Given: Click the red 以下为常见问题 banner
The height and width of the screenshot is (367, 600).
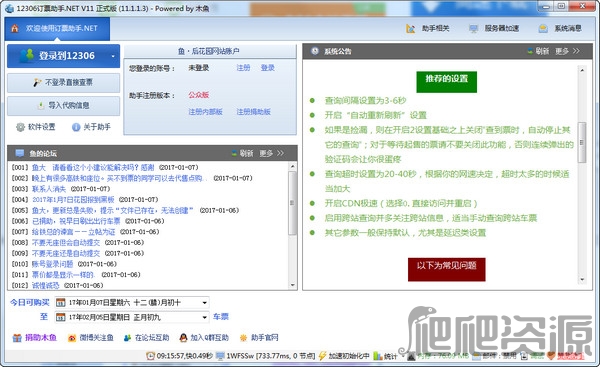Looking at the screenshot, I should [x=447, y=269].
